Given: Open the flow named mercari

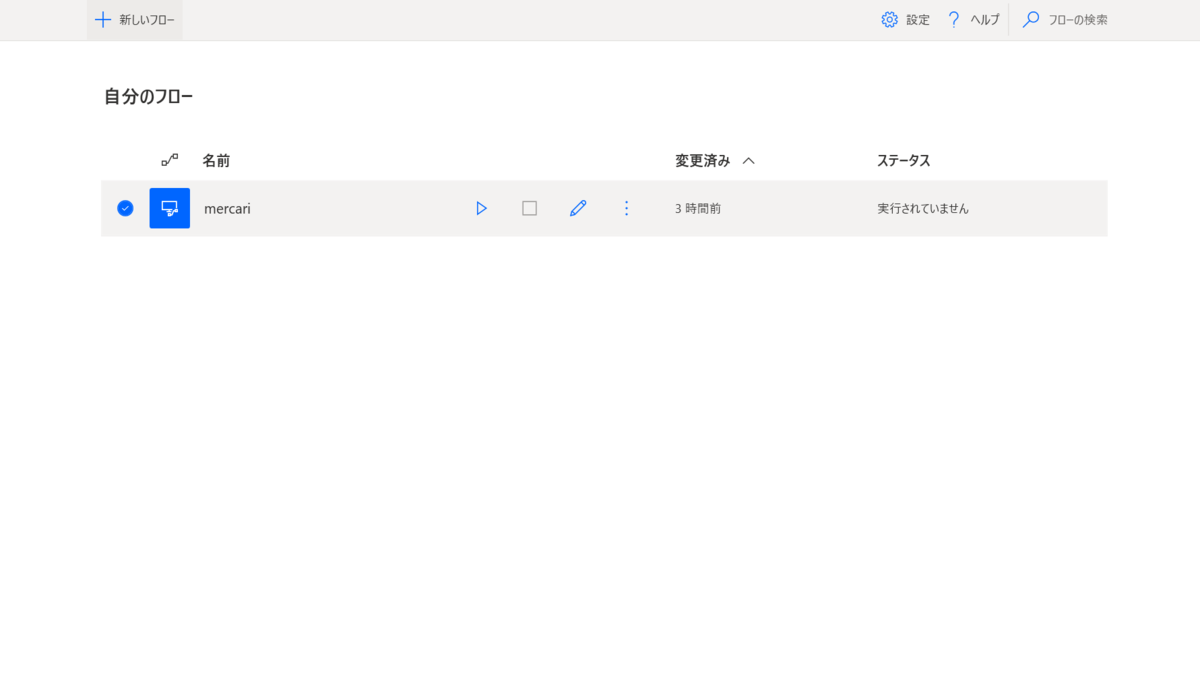Looking at the screenshot, I should (x=227, y=208).
